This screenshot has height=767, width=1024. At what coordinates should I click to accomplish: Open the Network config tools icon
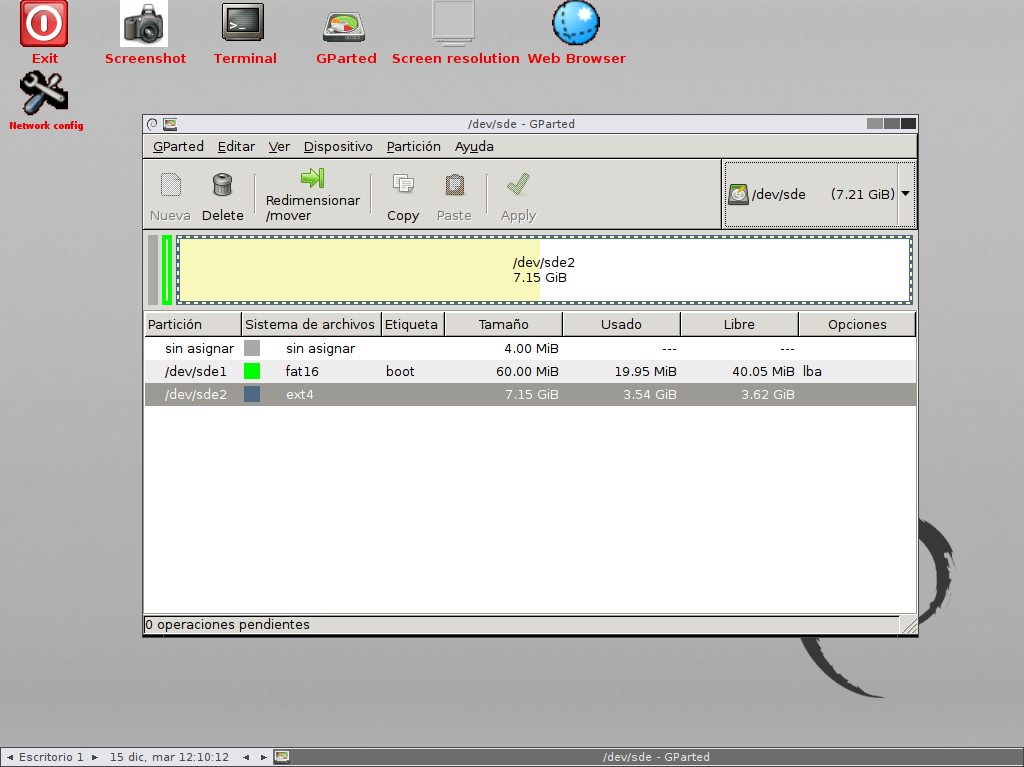pos(44,93)
